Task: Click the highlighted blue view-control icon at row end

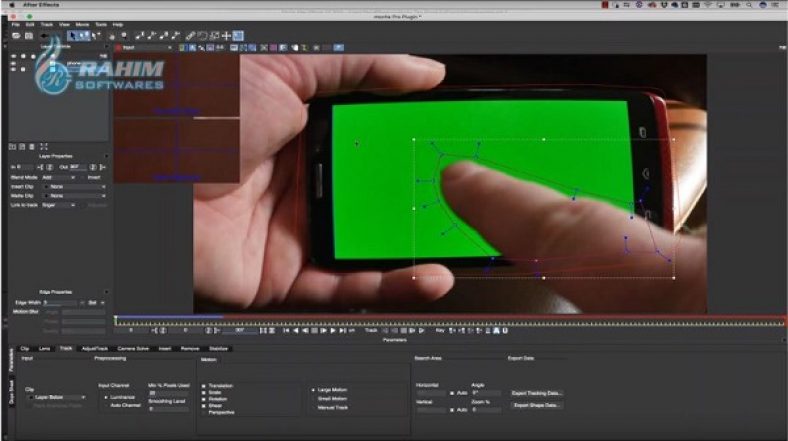Action: click(339, 48)
